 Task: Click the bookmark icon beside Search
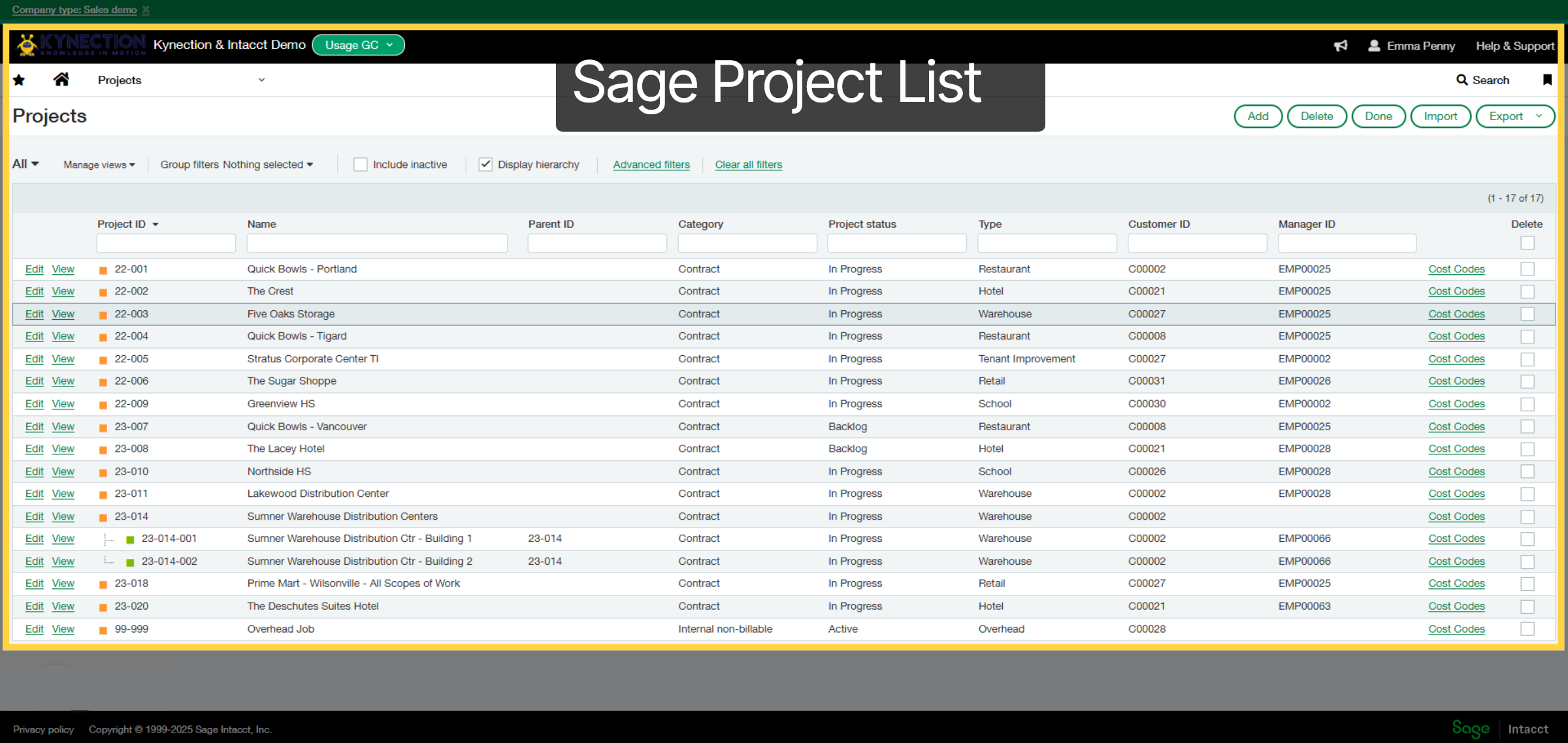pyautogui.click(x=1547, y=80)
